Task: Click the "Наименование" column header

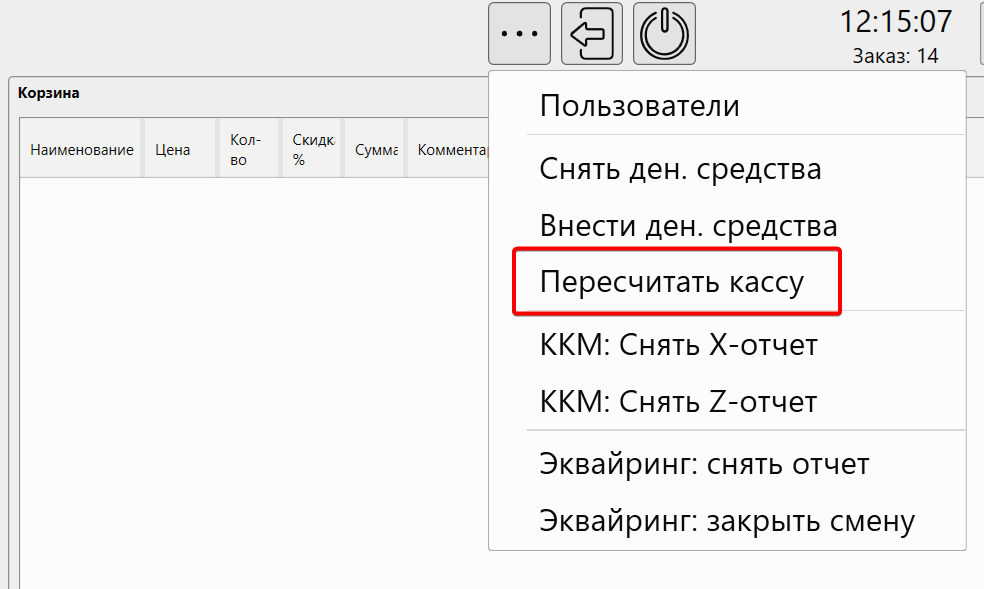Action: pos(81,148)
